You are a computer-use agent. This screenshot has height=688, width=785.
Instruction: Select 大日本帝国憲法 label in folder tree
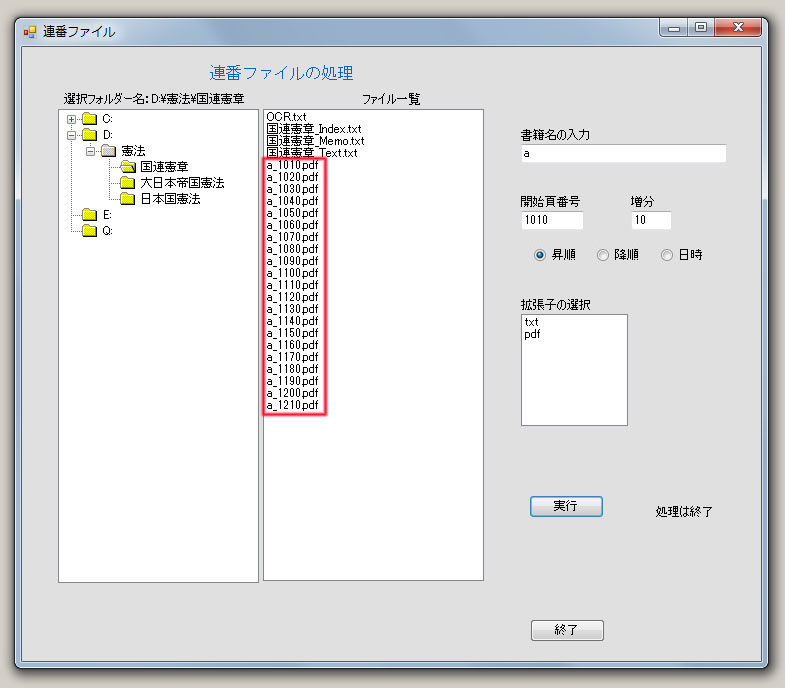pos(182,183)
